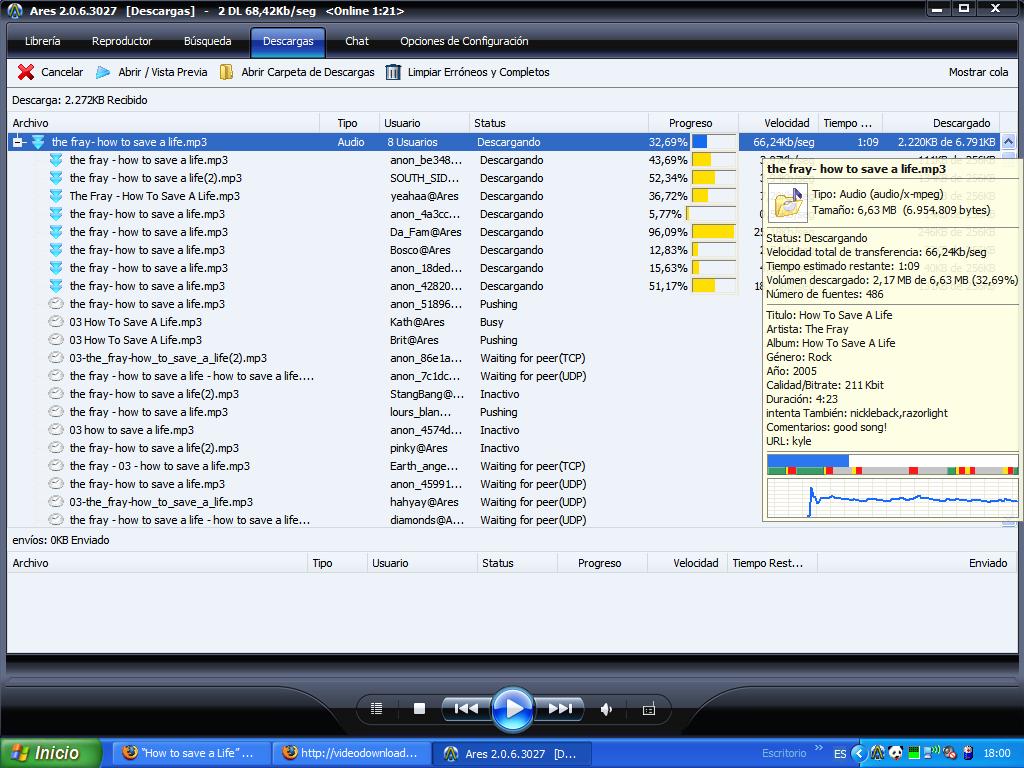Click the 96,09% progress bar of Da_Fam row
The image size is (1024, 768).
[x=713, y=232]
